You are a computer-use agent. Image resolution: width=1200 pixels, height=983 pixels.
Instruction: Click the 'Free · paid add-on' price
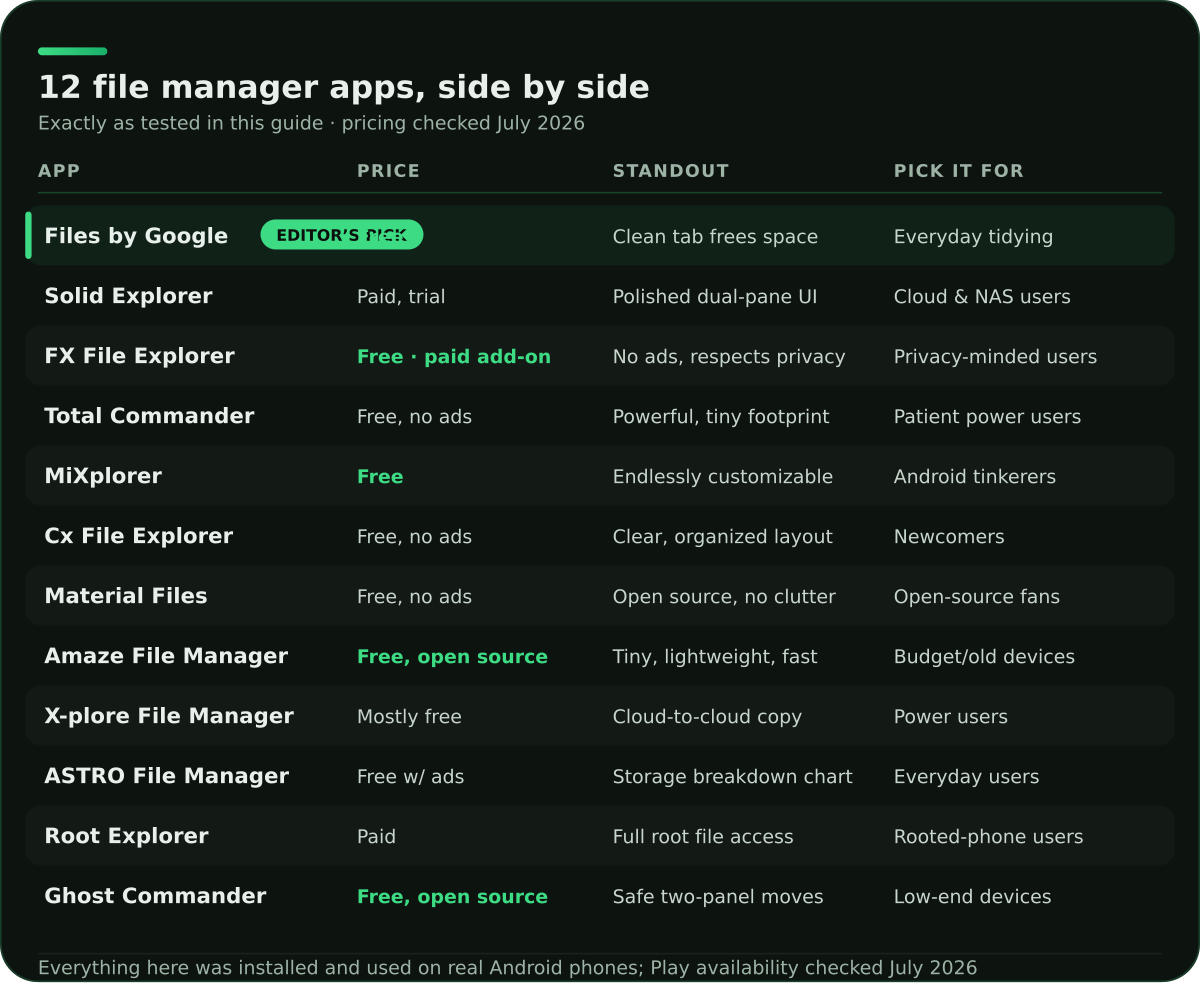click(454, 357)
